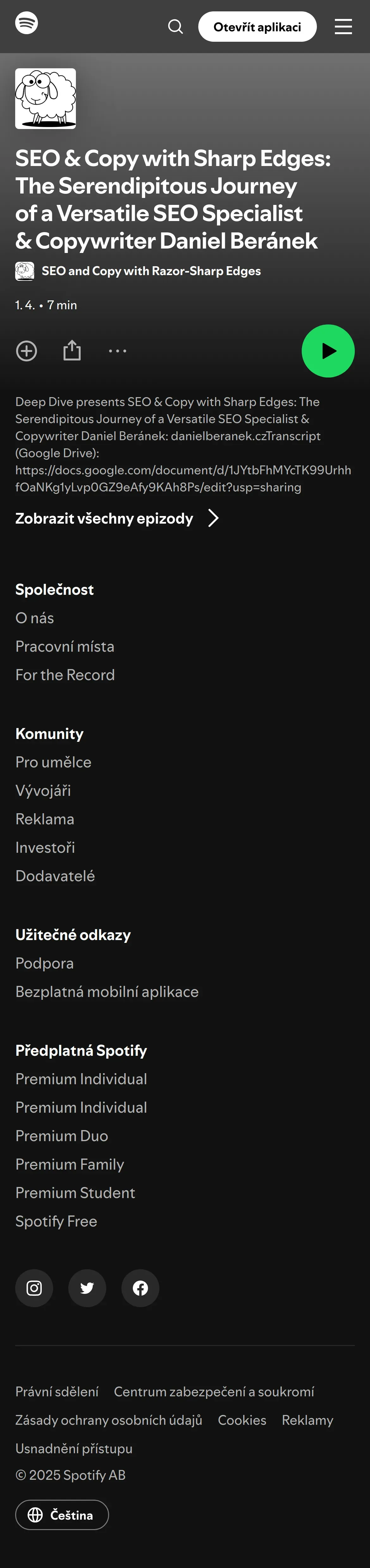Tap the share episode icon
The image size is (370, 1568).
pyautogui.click(x=72, y=351)
